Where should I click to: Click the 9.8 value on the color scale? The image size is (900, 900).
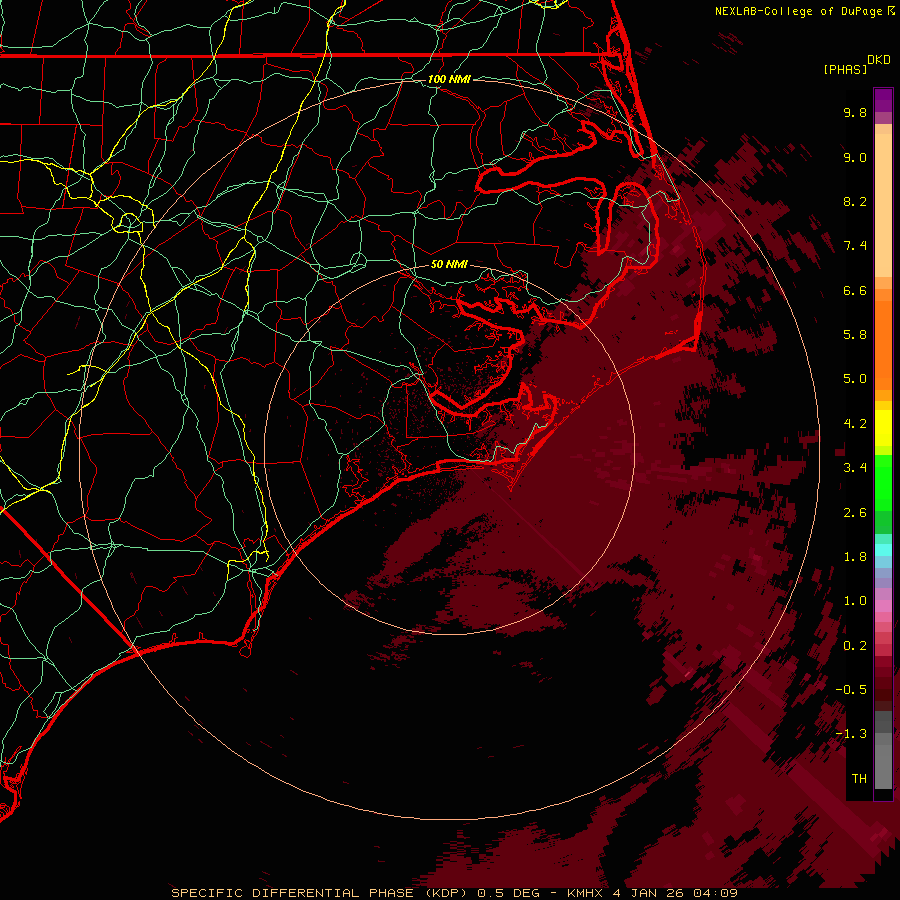[855, 112]
